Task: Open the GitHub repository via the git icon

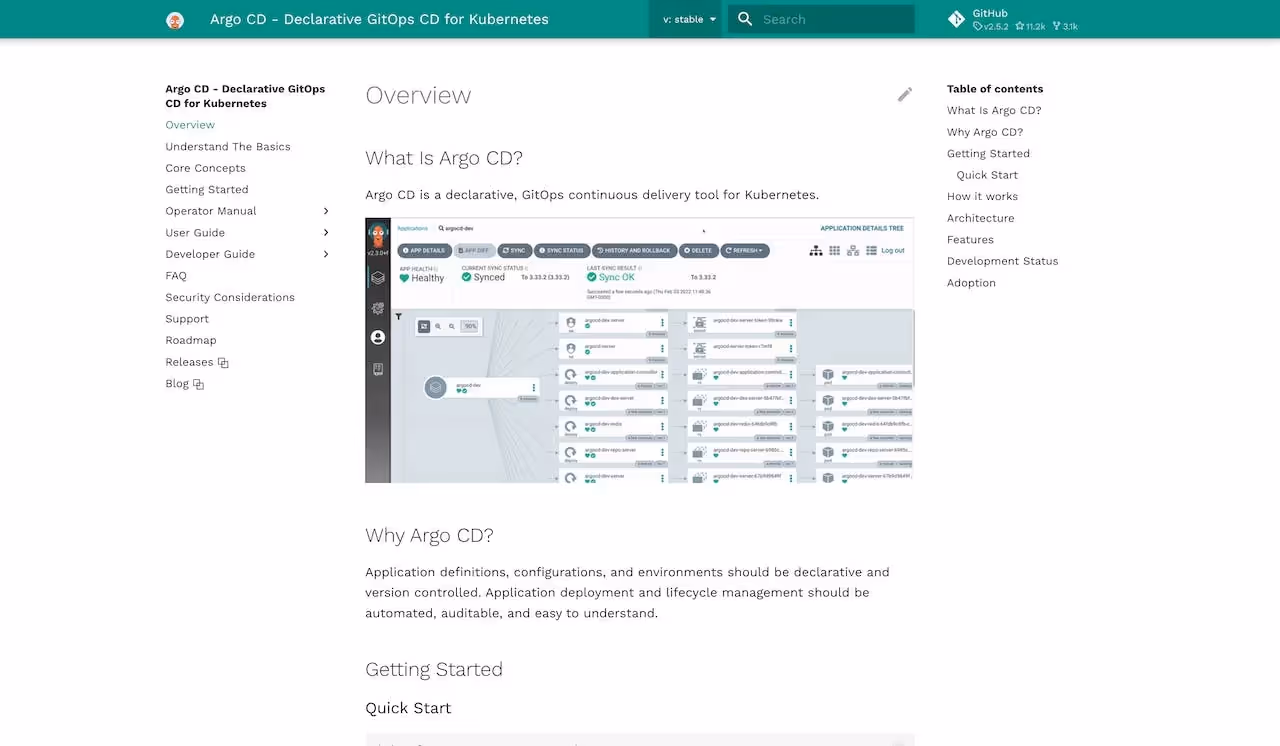Action: click(x=955, y=19)
